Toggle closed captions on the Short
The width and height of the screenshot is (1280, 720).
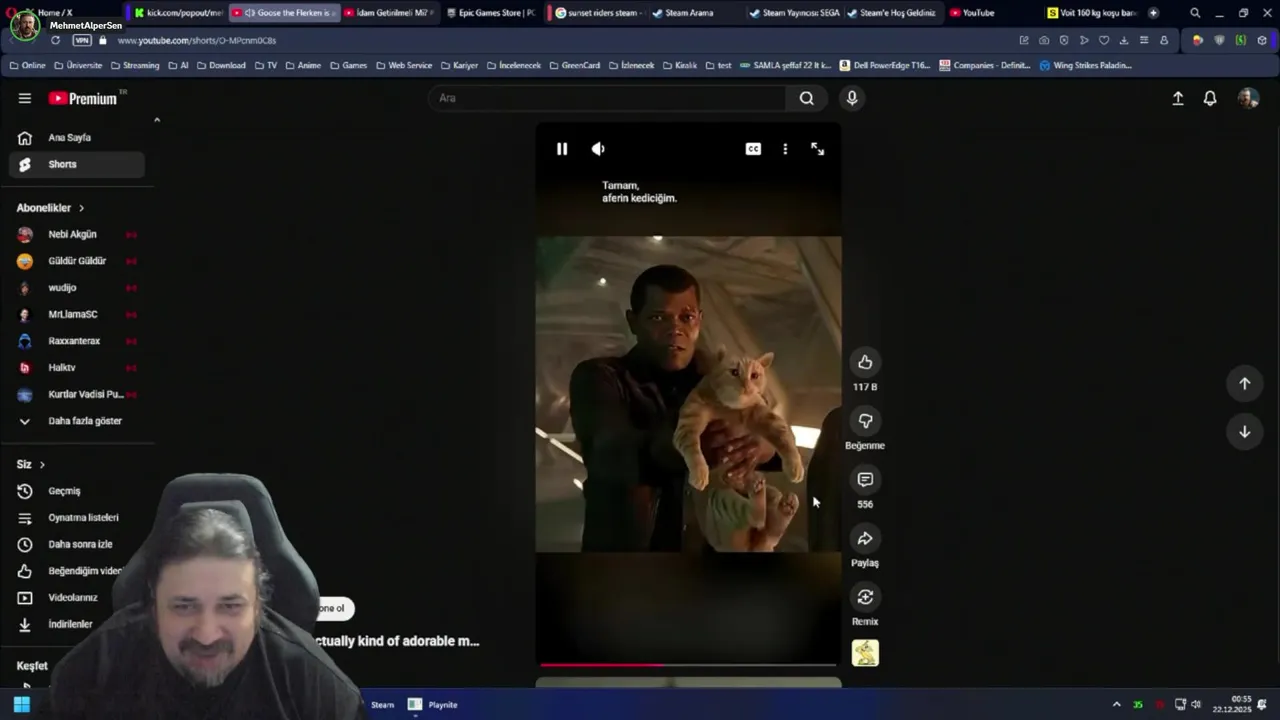pyautogui.click(x=753, y=149)
